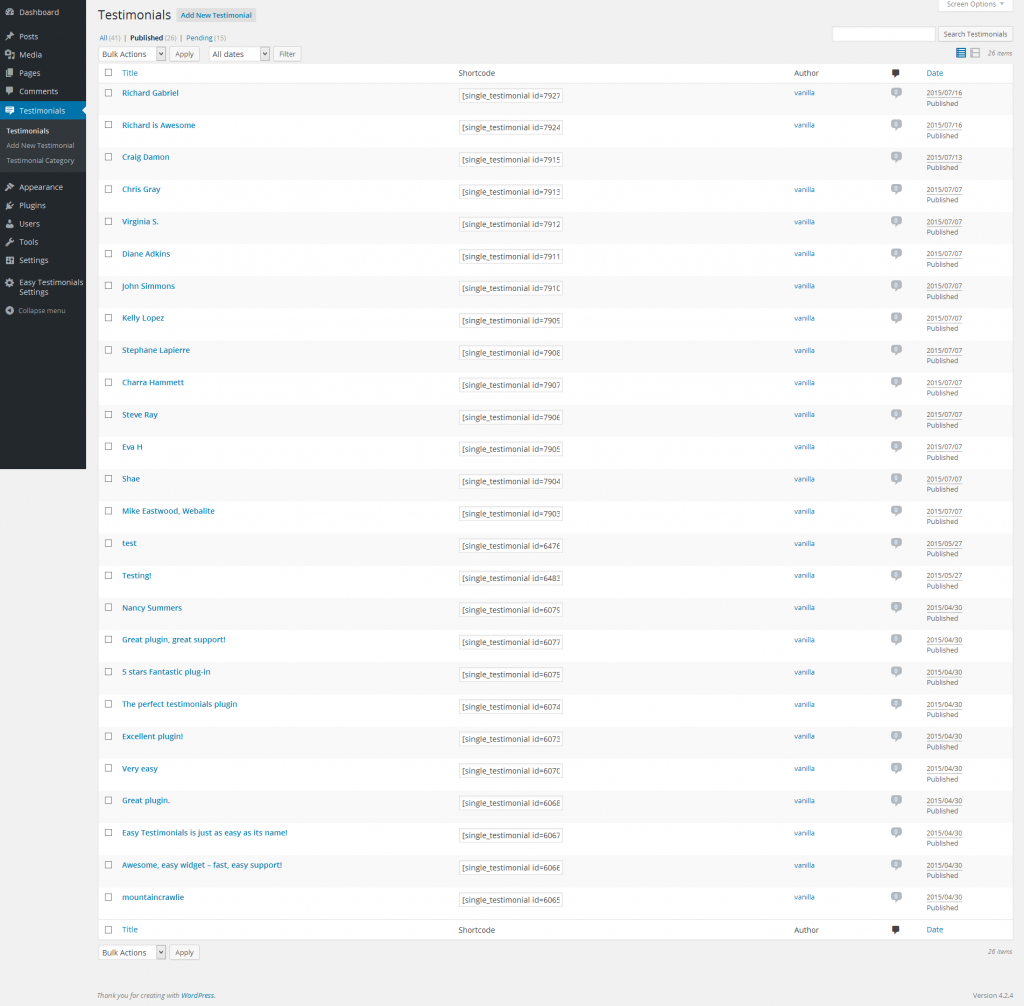Image resolution: width=1024 pixels, height=1006 pixels.
Task: Open Media via its sidebar icon
Action: 9,55
